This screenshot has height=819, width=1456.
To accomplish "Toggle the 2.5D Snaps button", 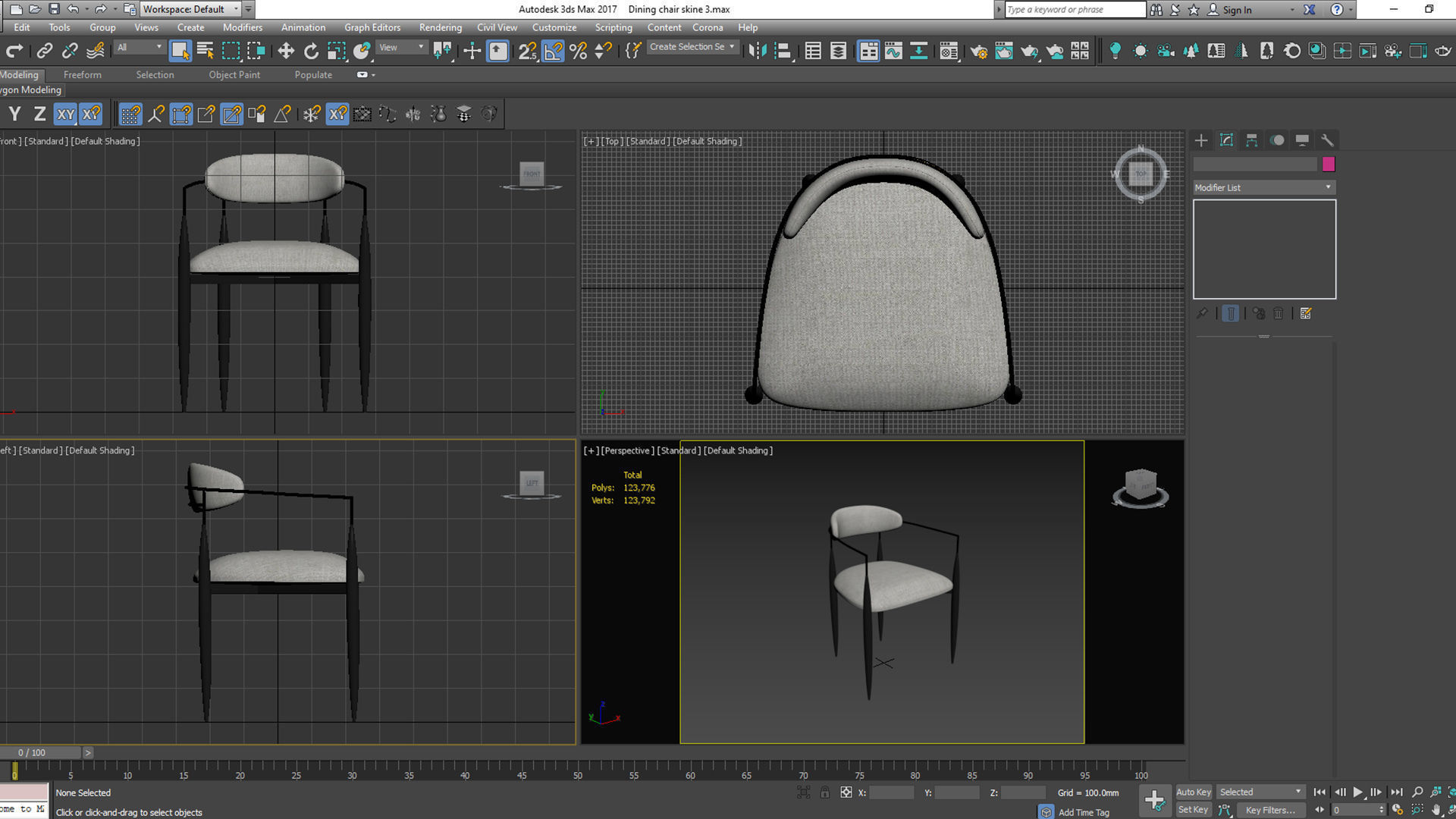I will (528, 51).
